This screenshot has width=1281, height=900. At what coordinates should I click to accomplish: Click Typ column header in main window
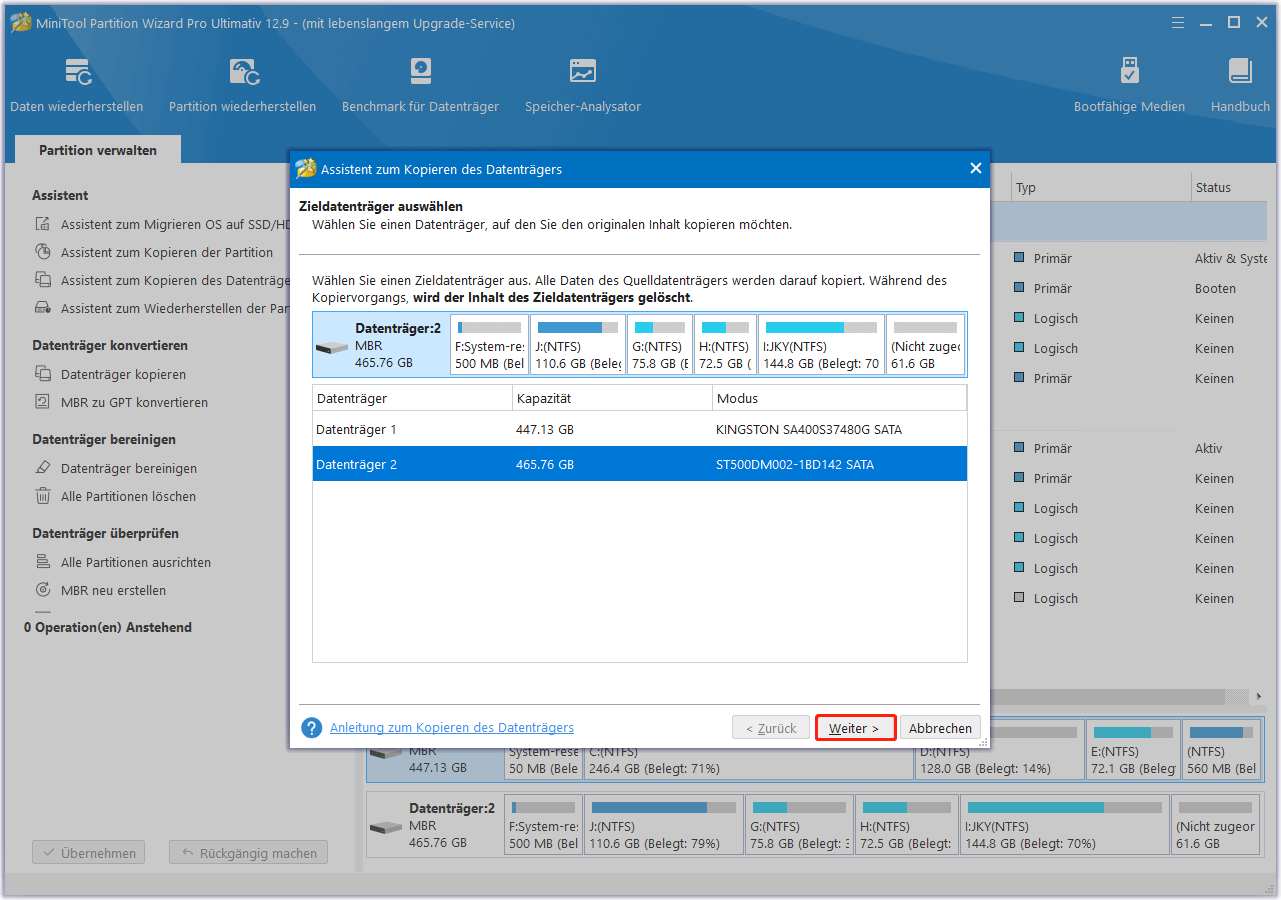1100,187
